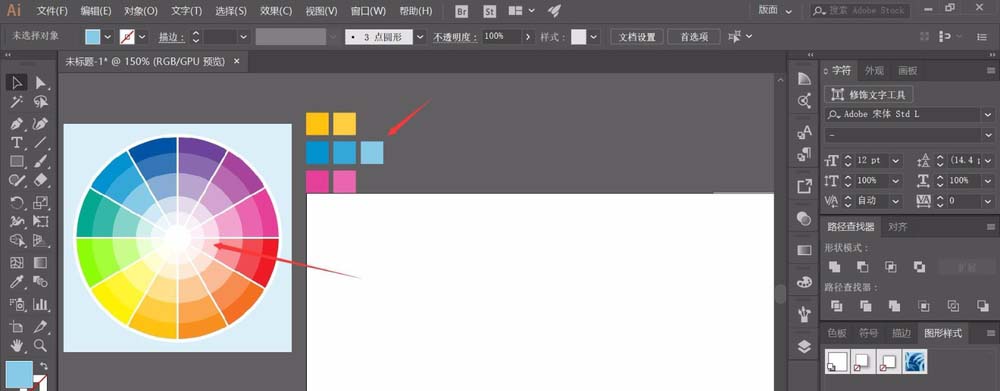The width and height of the screenshot is (1000, 391).
Task: Click the foliage graphic style thumbnail
Action: tap(915, 362)
